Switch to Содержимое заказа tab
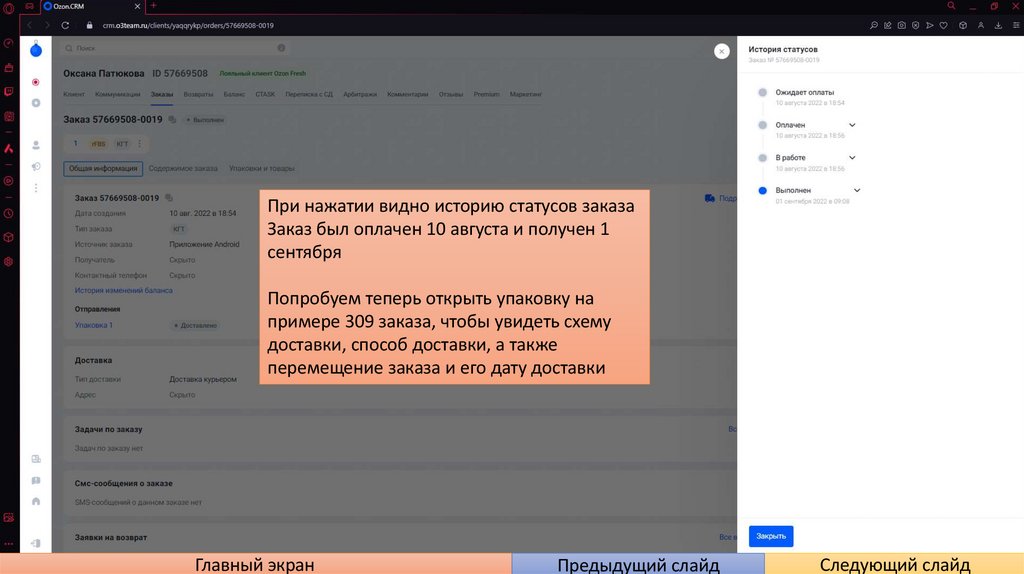The height and width of the screenshot is (574, 1024). pos(184,169)
